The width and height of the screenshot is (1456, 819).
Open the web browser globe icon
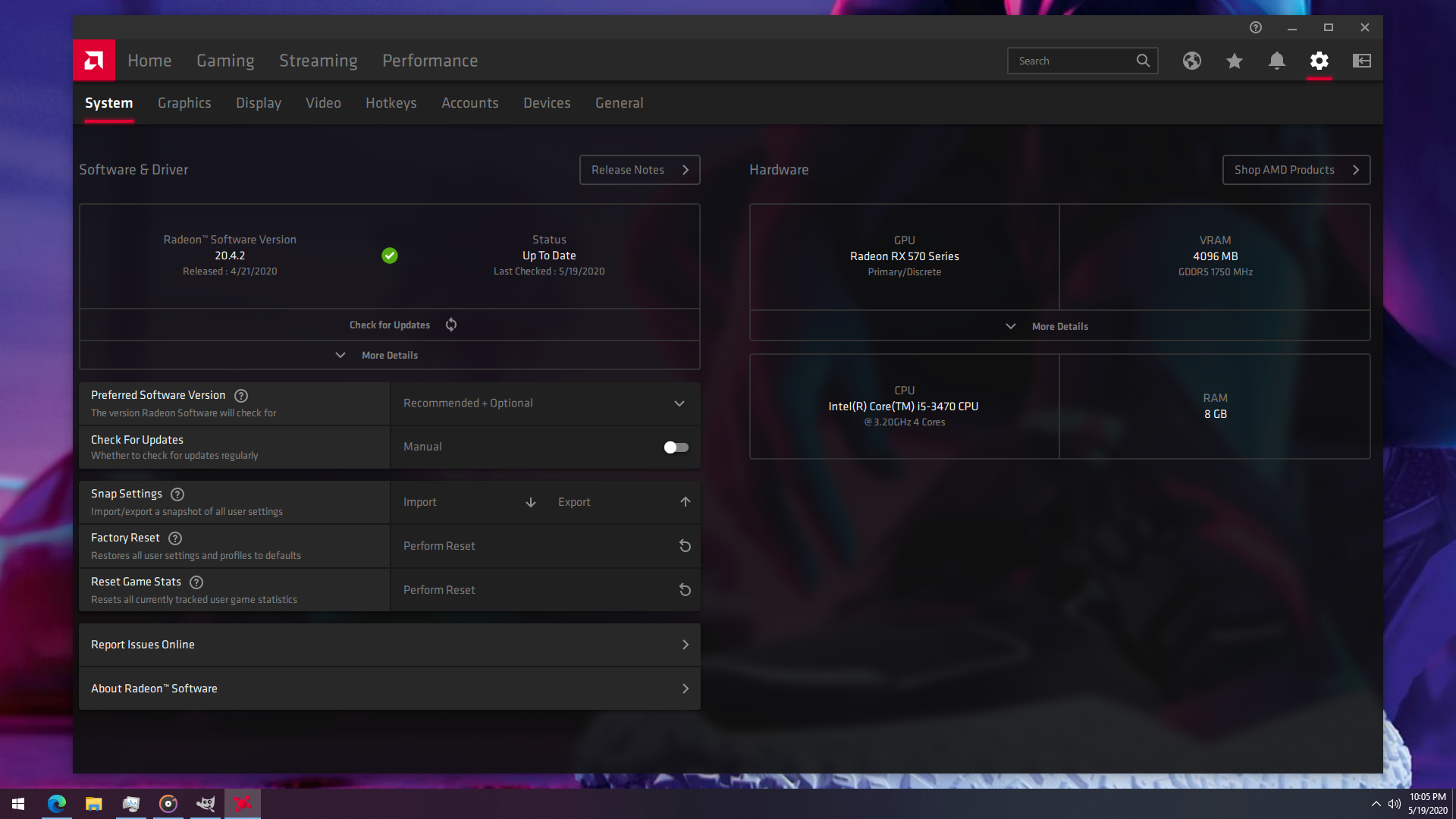(x=1192, y=61)
